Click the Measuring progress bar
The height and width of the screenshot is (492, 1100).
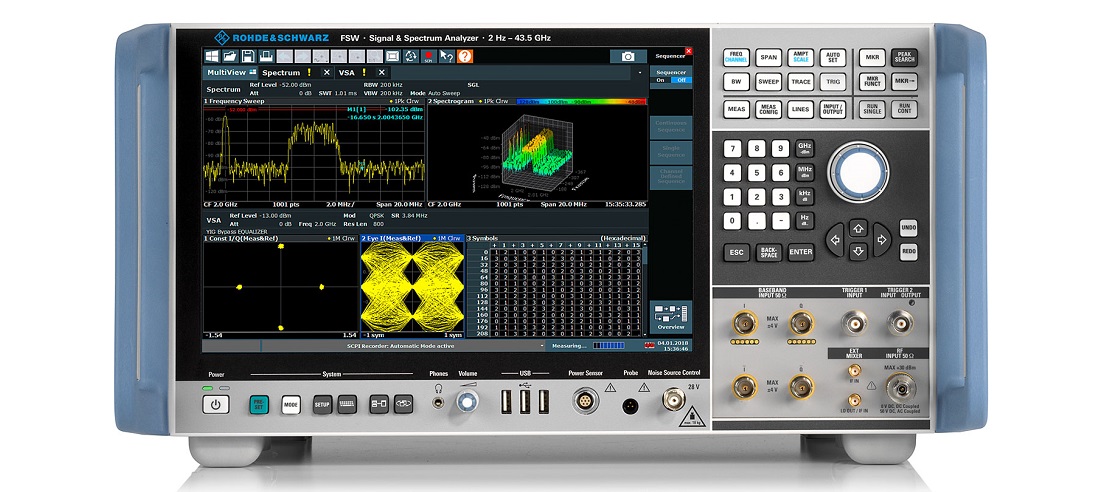pyautogui.click(x=608, y=346)
